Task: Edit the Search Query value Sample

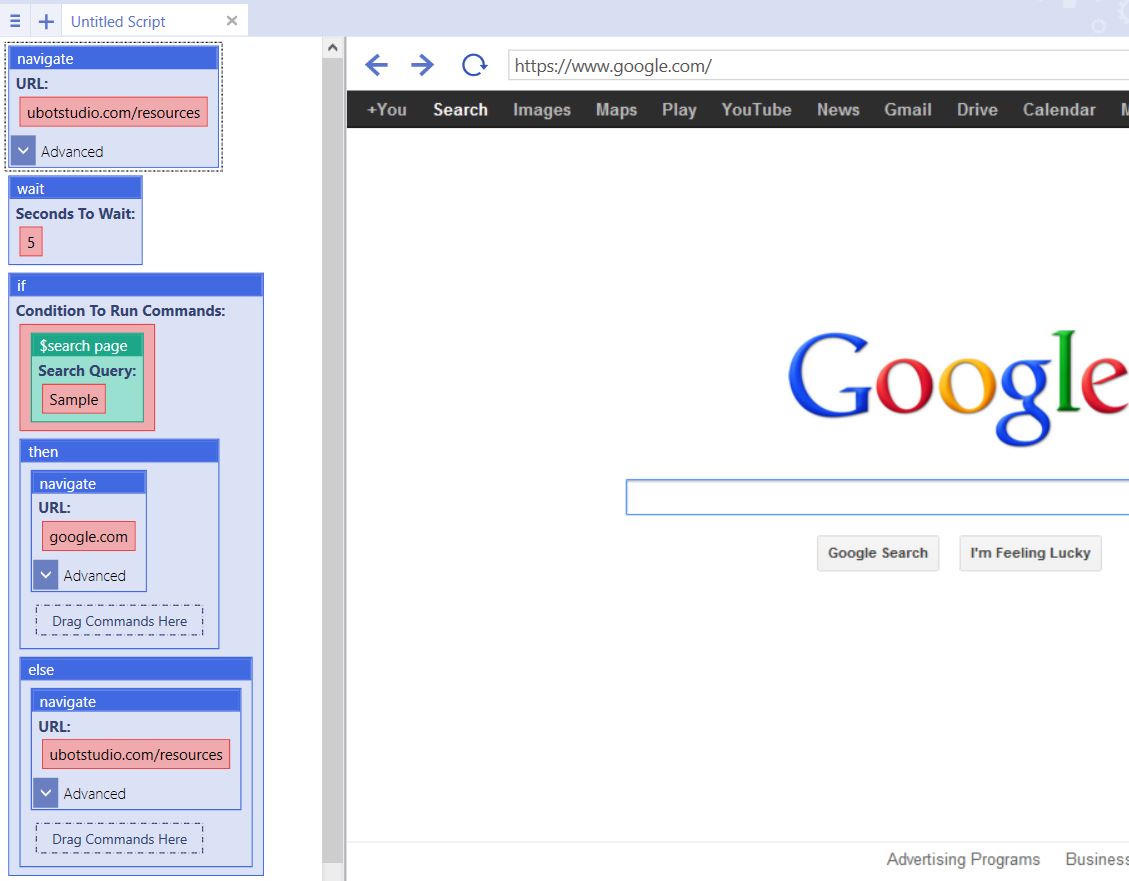Action: tap(73, 399)
